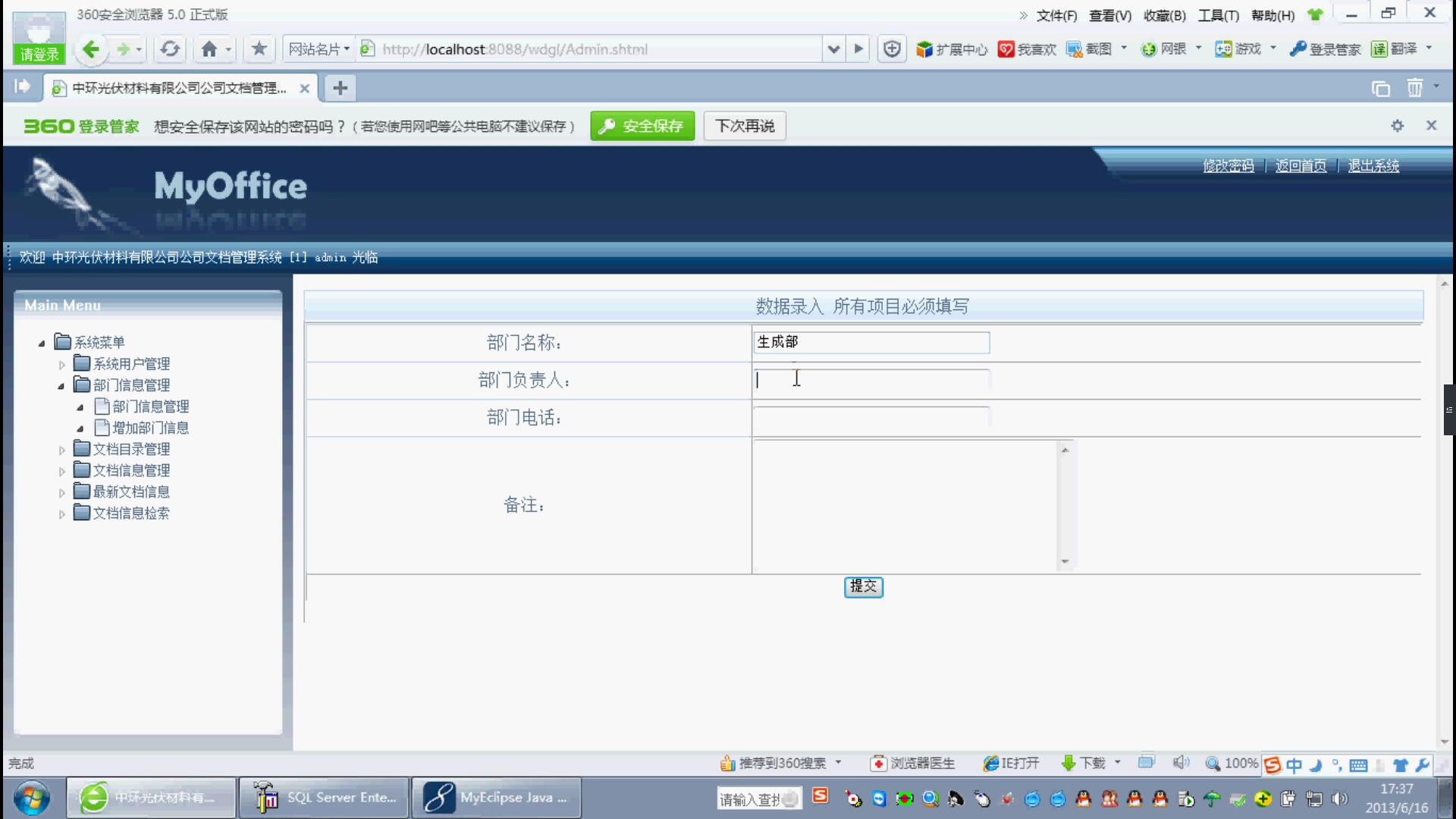
Task: Click the 修改密码 link
Action: click(1228, 166)
